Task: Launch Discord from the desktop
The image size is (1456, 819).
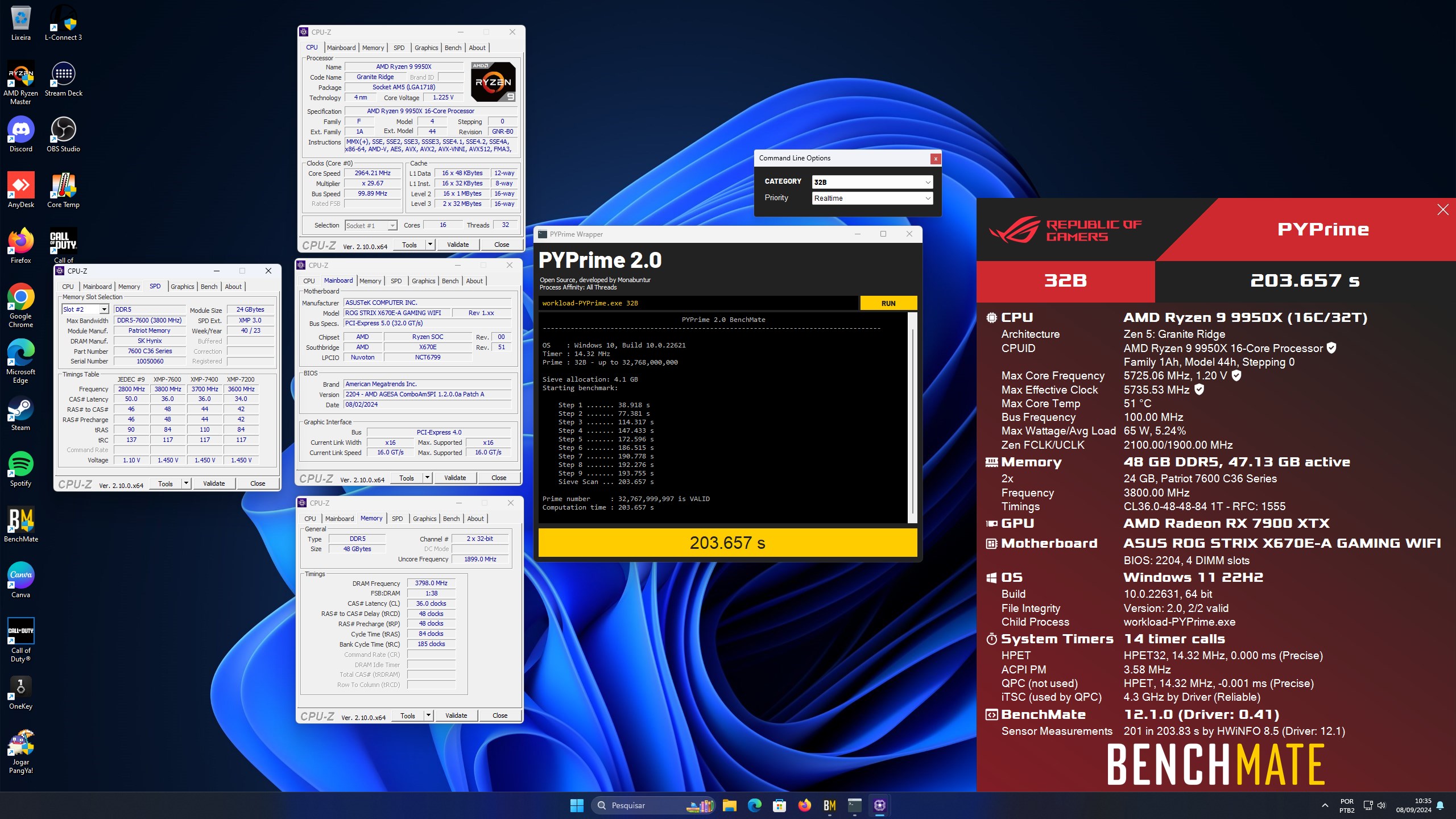Action: [20, 135]
